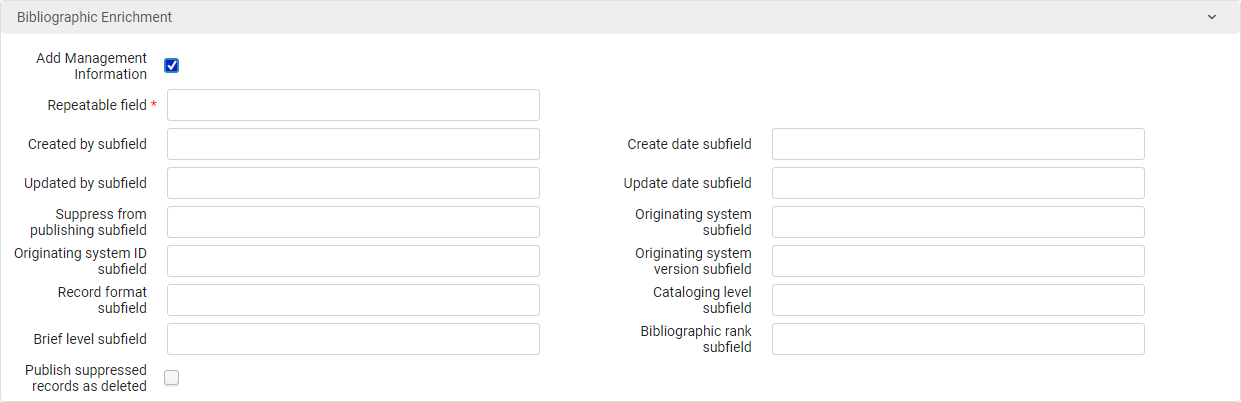Focus the Bibliographic rank subfield input
Viewport: 1241px width, 402px height.
(x=957, y=339)
